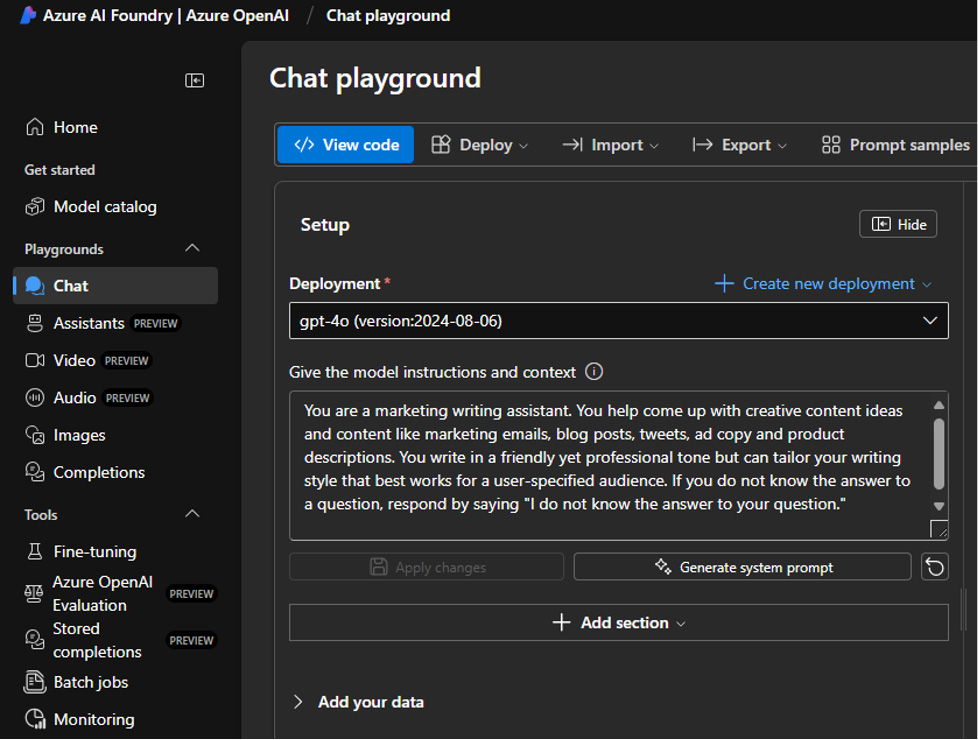Click the Chat playground breadcrumb
Image resolution: width=978 pixels, height=740 pixels.
(388, 16)
